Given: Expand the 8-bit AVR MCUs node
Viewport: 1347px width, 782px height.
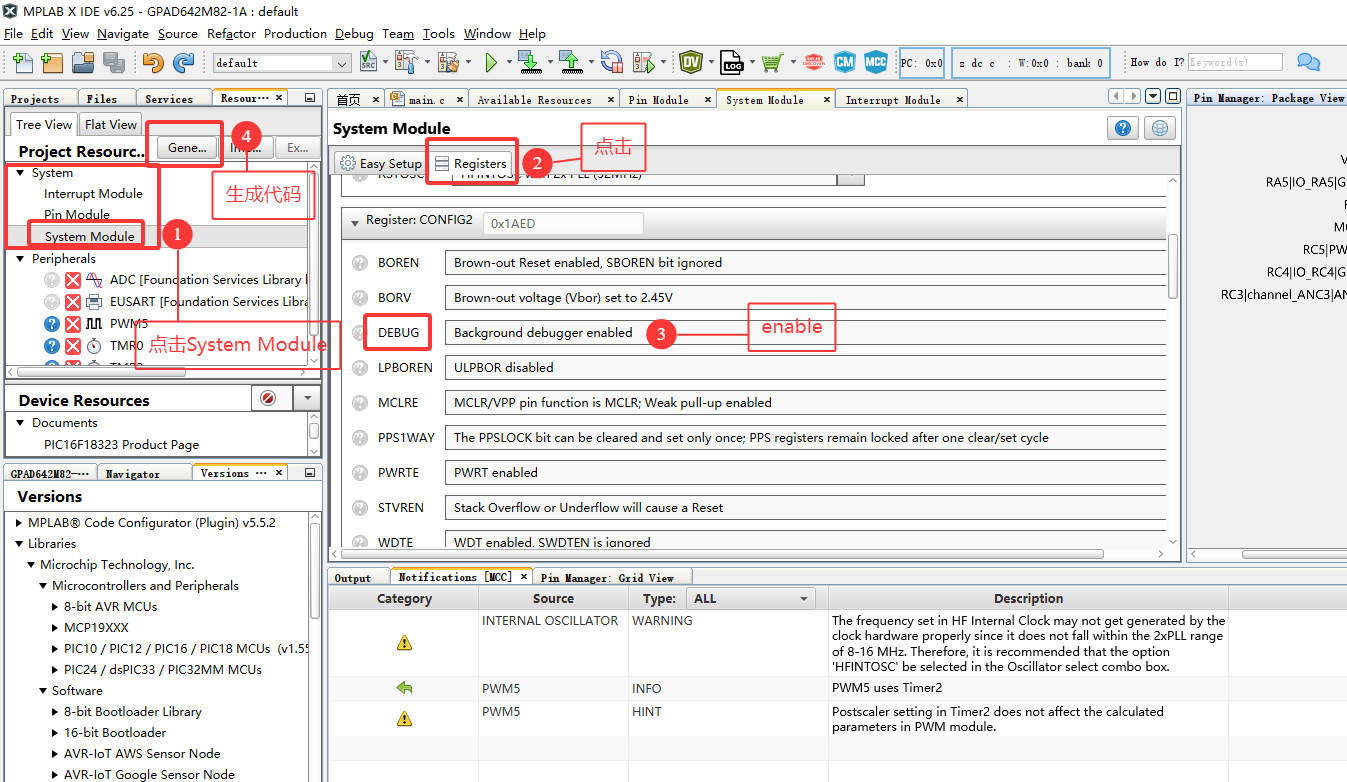Looking at the screenshot, I should click(x=55, y=606).
